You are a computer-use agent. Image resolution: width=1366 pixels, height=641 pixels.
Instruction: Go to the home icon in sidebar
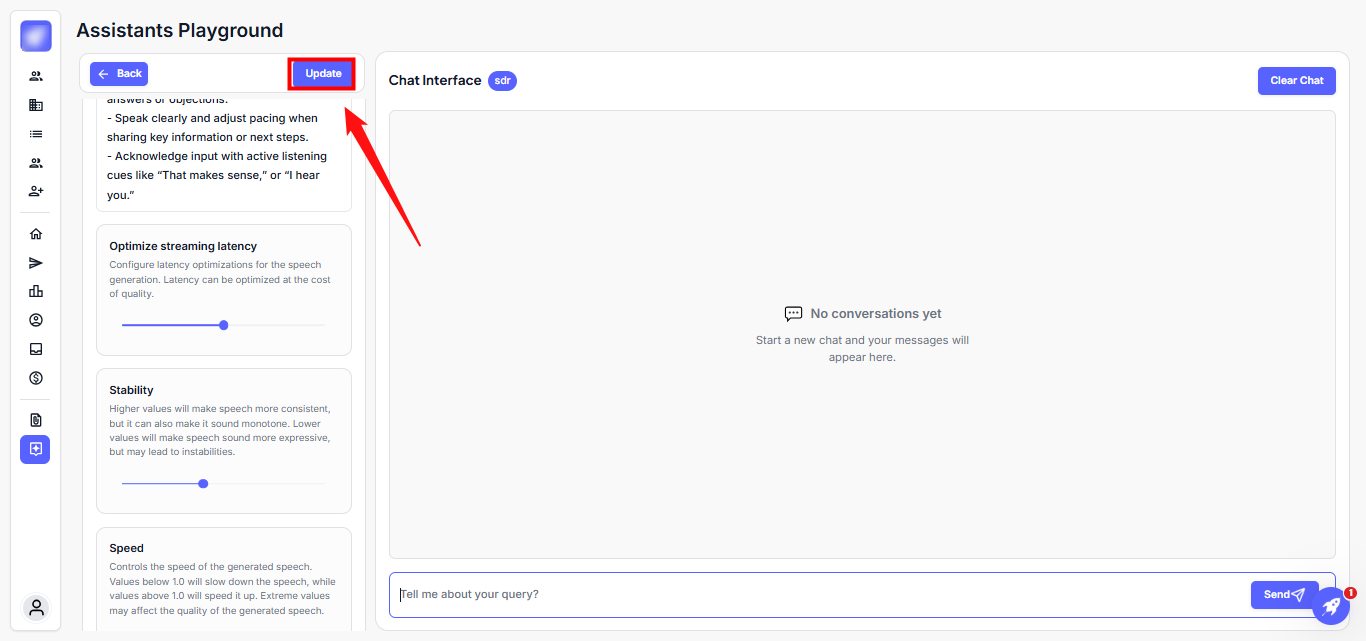tap(36, 234)
